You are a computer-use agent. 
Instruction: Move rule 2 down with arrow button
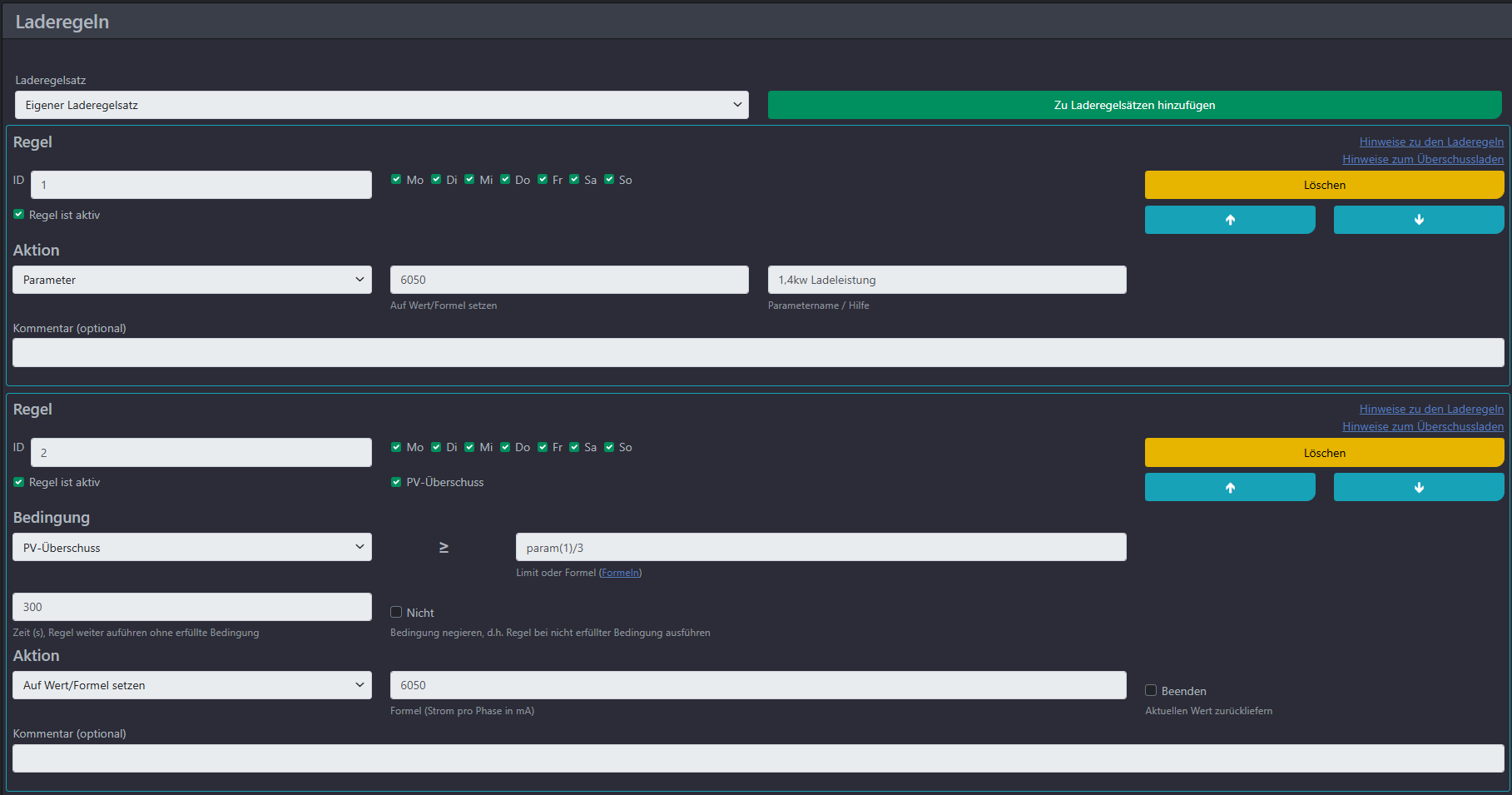coord(1418,488)
